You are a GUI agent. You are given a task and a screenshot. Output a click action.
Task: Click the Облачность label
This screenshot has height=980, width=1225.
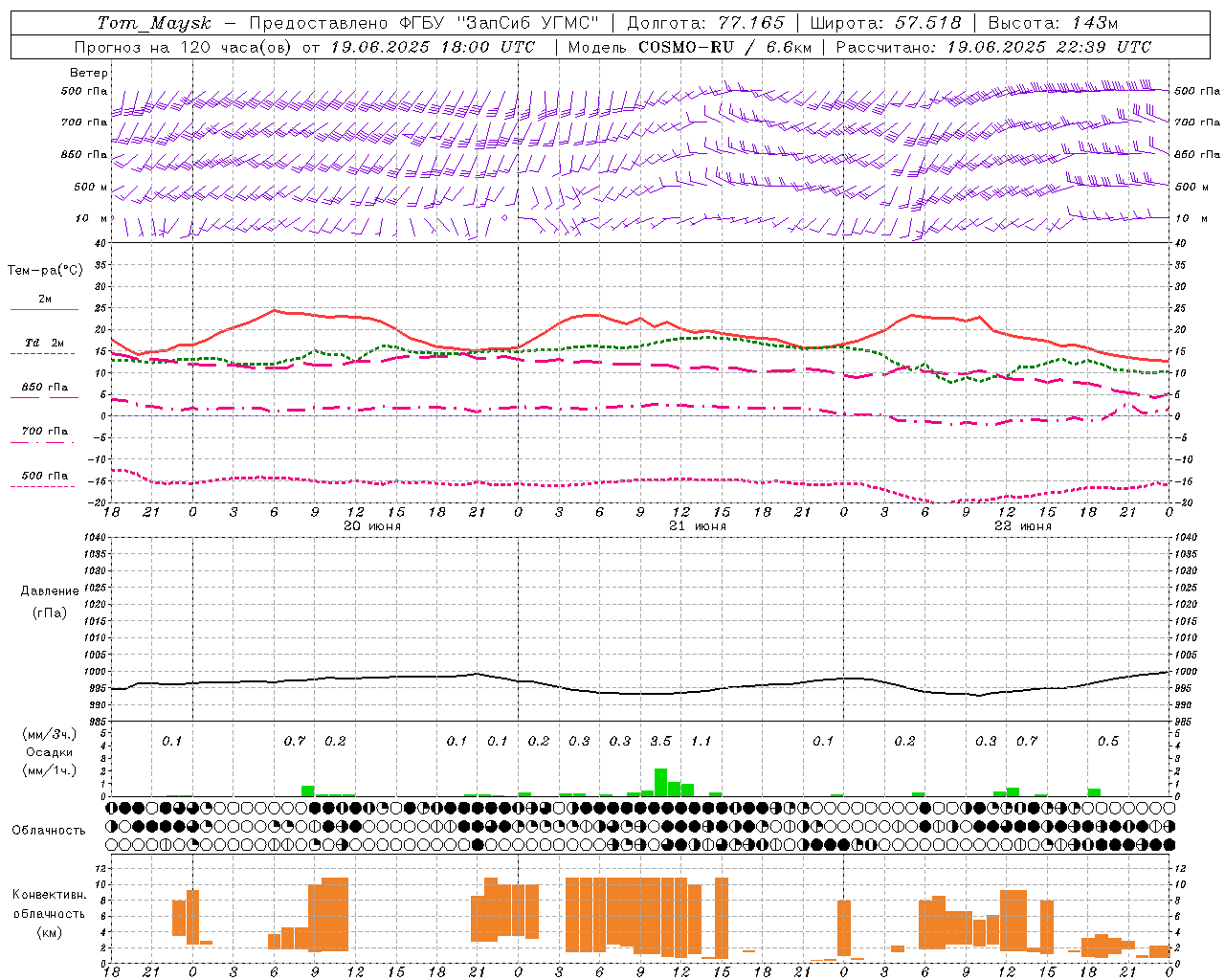[x=49, y=831]
